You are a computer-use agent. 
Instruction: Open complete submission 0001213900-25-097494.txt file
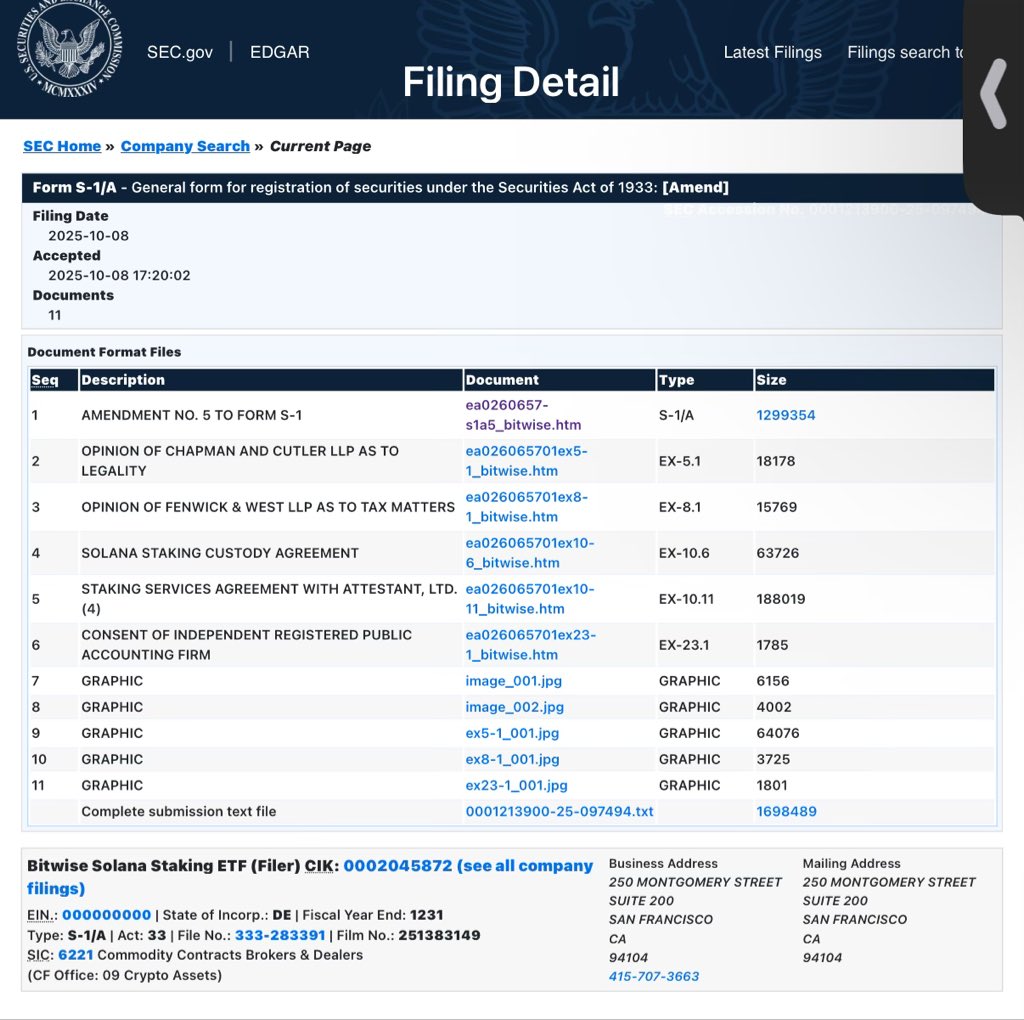(559, 812)
